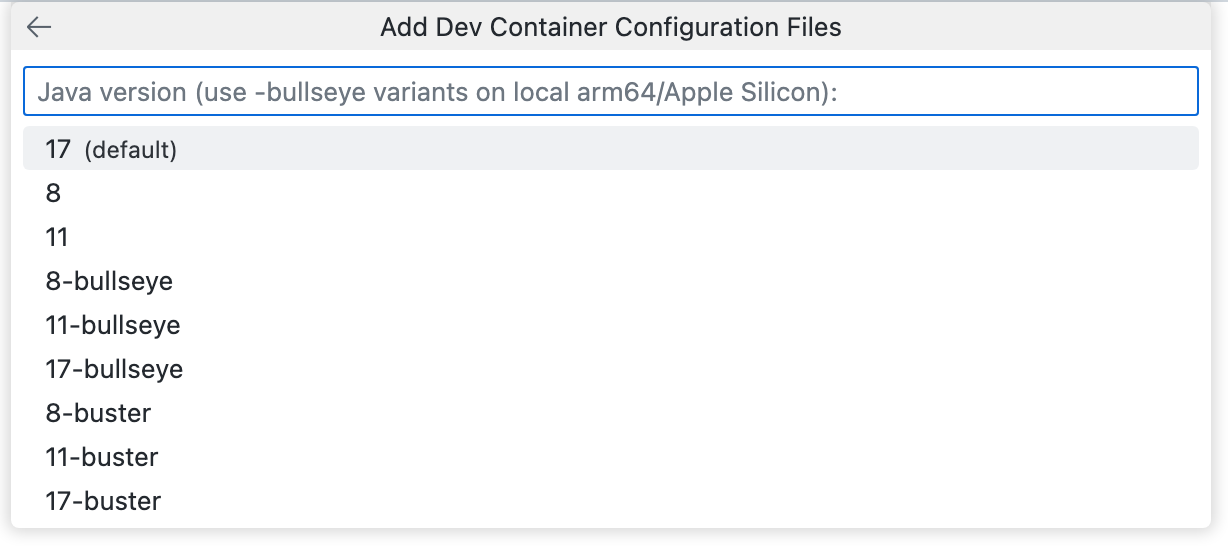Click the "(default)" label beside 17
The height and width of the screenshot is (546, 1228).
tap(130, 150)
